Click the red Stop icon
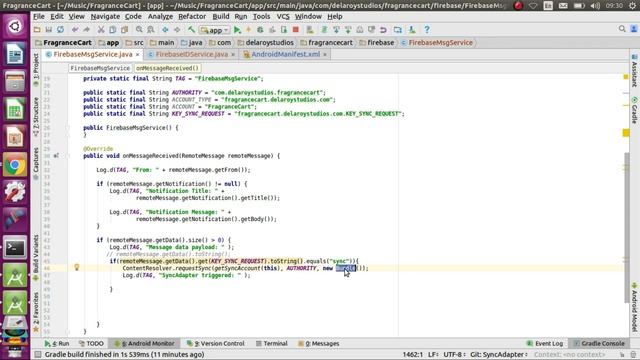Image resolution: width=640 pixels, height=360 pixels. pyautogui.click(x=296, y=30)
